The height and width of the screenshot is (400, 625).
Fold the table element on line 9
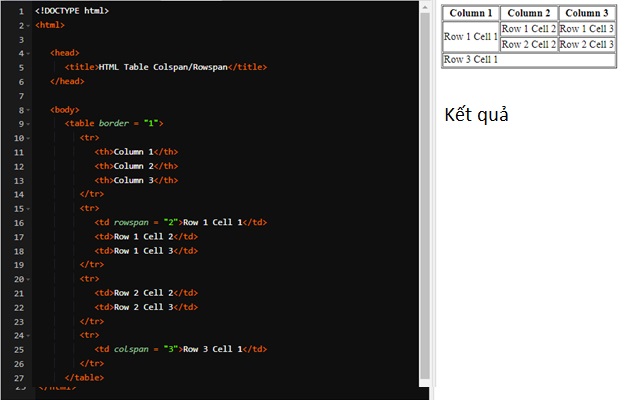(26, 123)
